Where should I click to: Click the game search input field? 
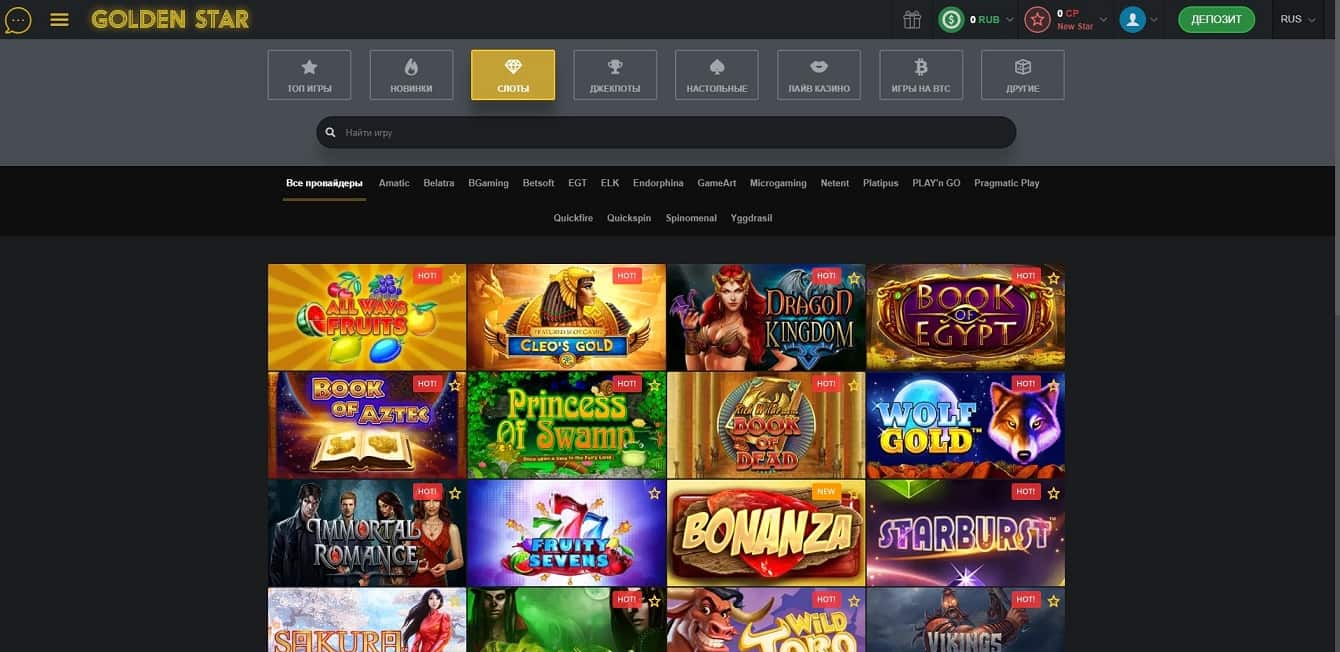click(x=670, y=132)
